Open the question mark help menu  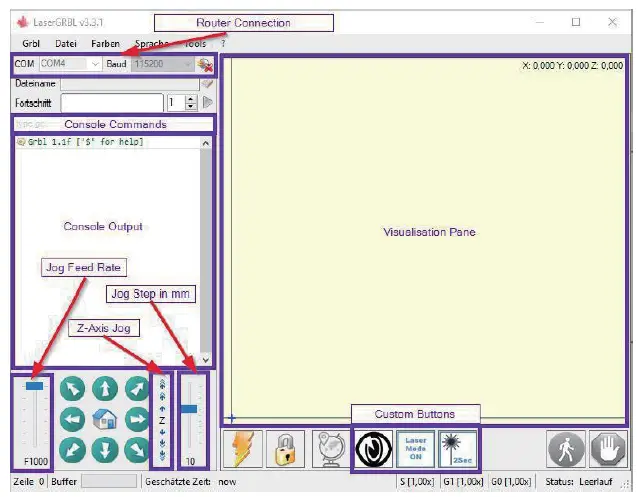(x=223, y=43)
